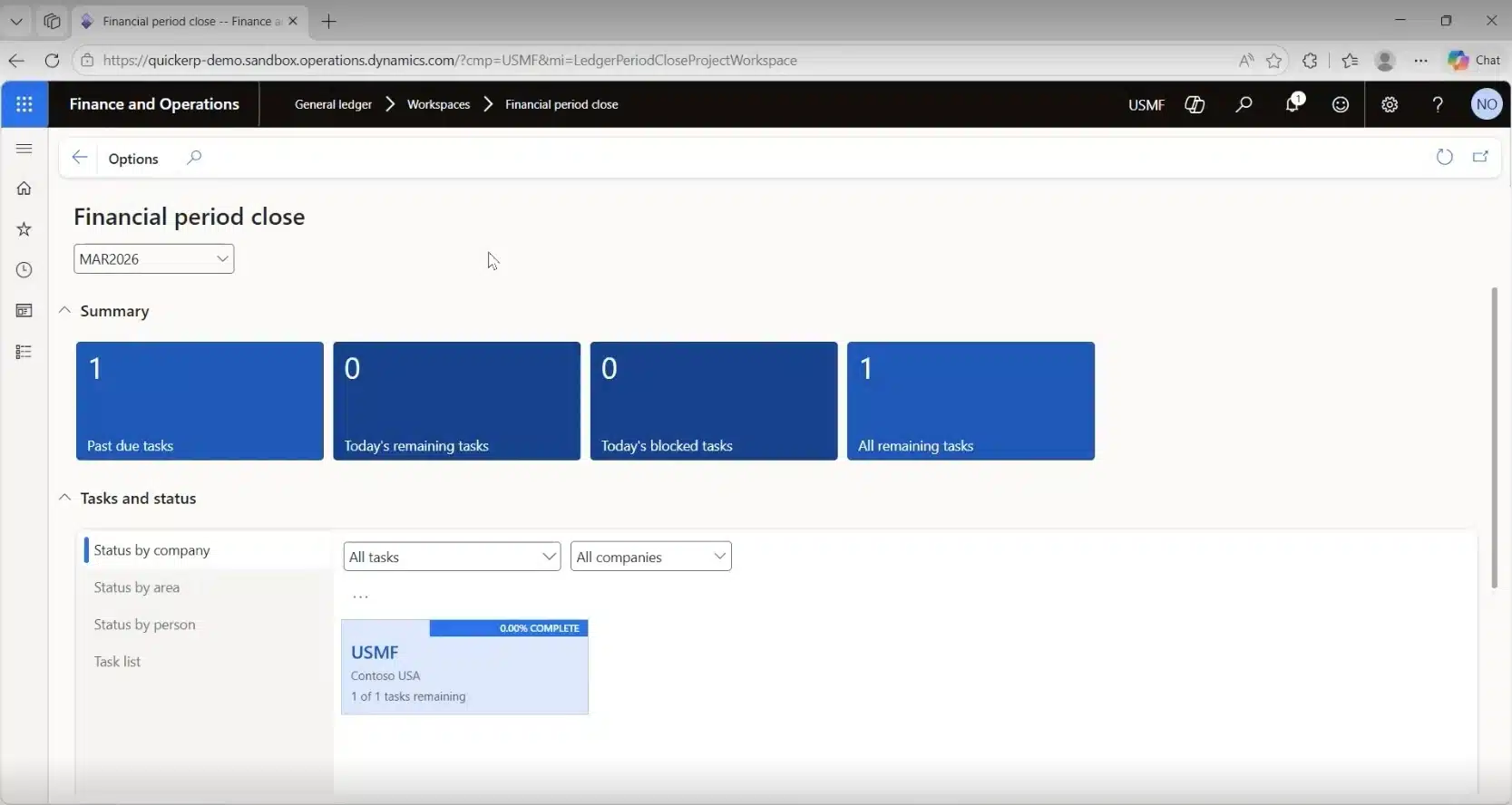Open browser favorites list icon
This screenshot has width=1512, height=805.
click(x=1350, y=60)
